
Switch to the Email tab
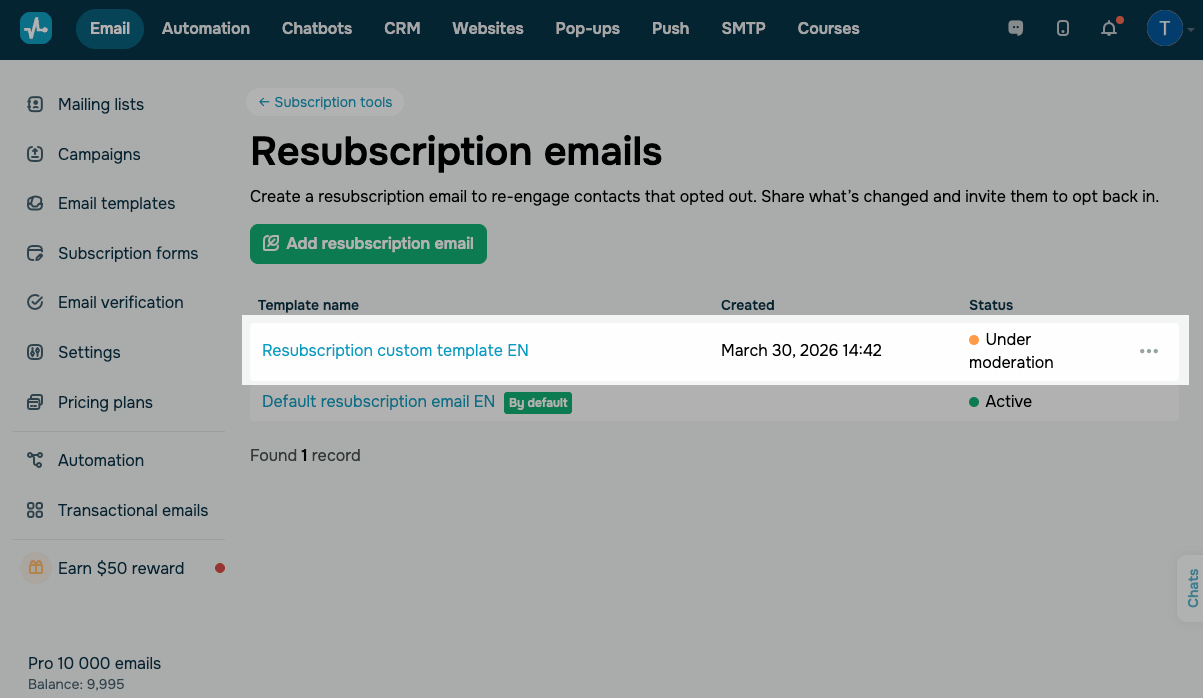(x=110, y=28)
